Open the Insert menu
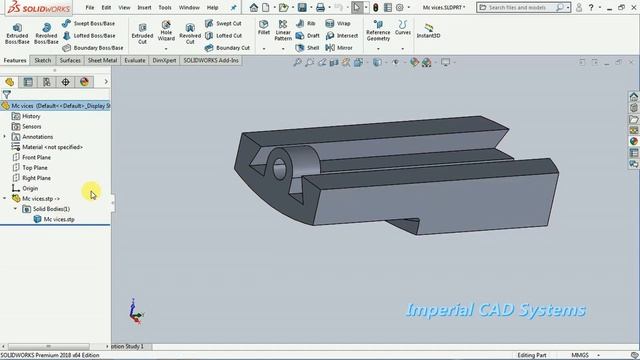This screenshot has height=360, width=640. 144,7
